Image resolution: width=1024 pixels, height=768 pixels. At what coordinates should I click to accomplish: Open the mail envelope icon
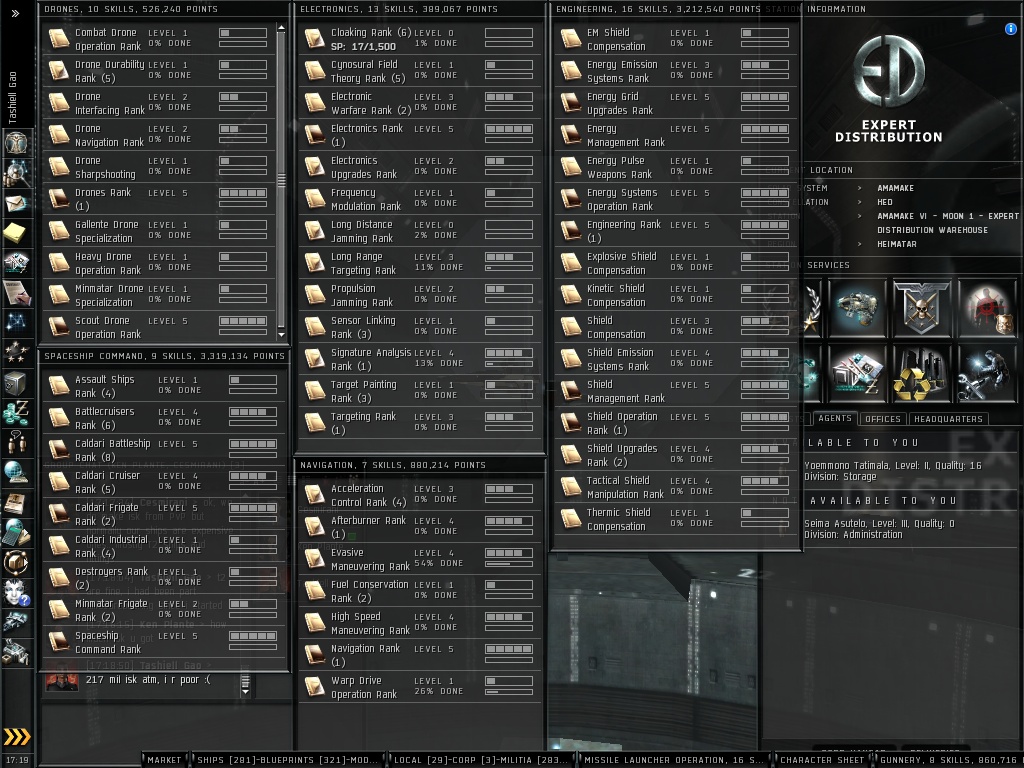click(x=16, y=203)
